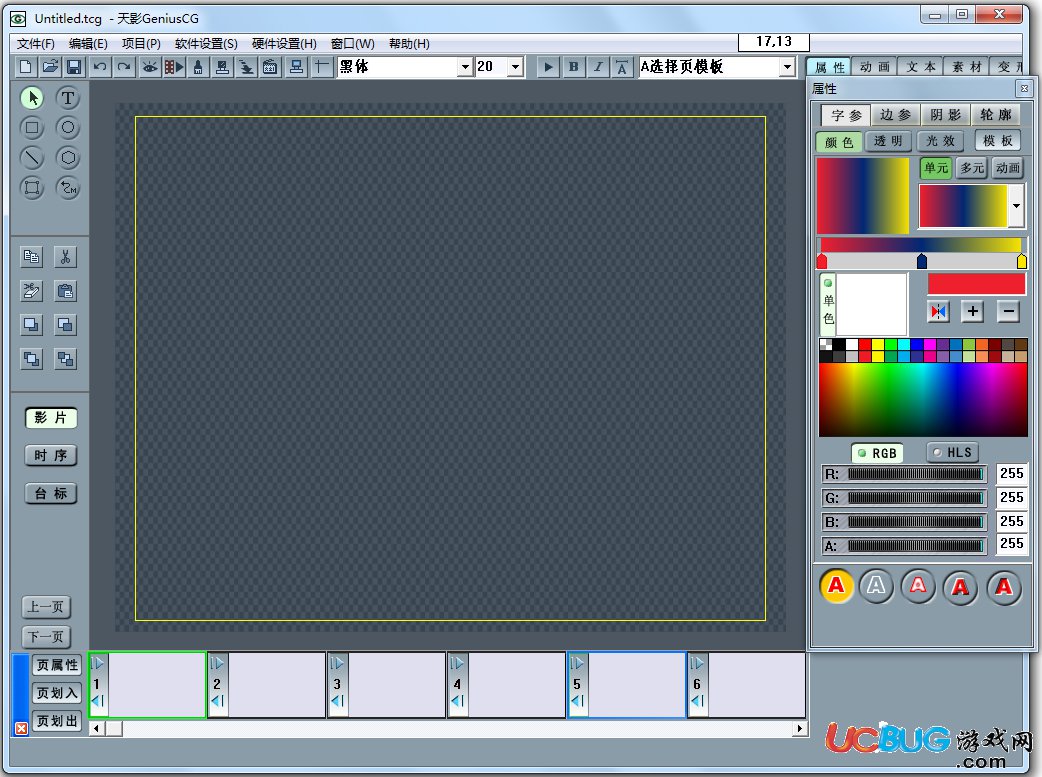This screenshot has width=1042, height=777.
Task: Select the HLS color mode radio
Action: coord(952,453)
